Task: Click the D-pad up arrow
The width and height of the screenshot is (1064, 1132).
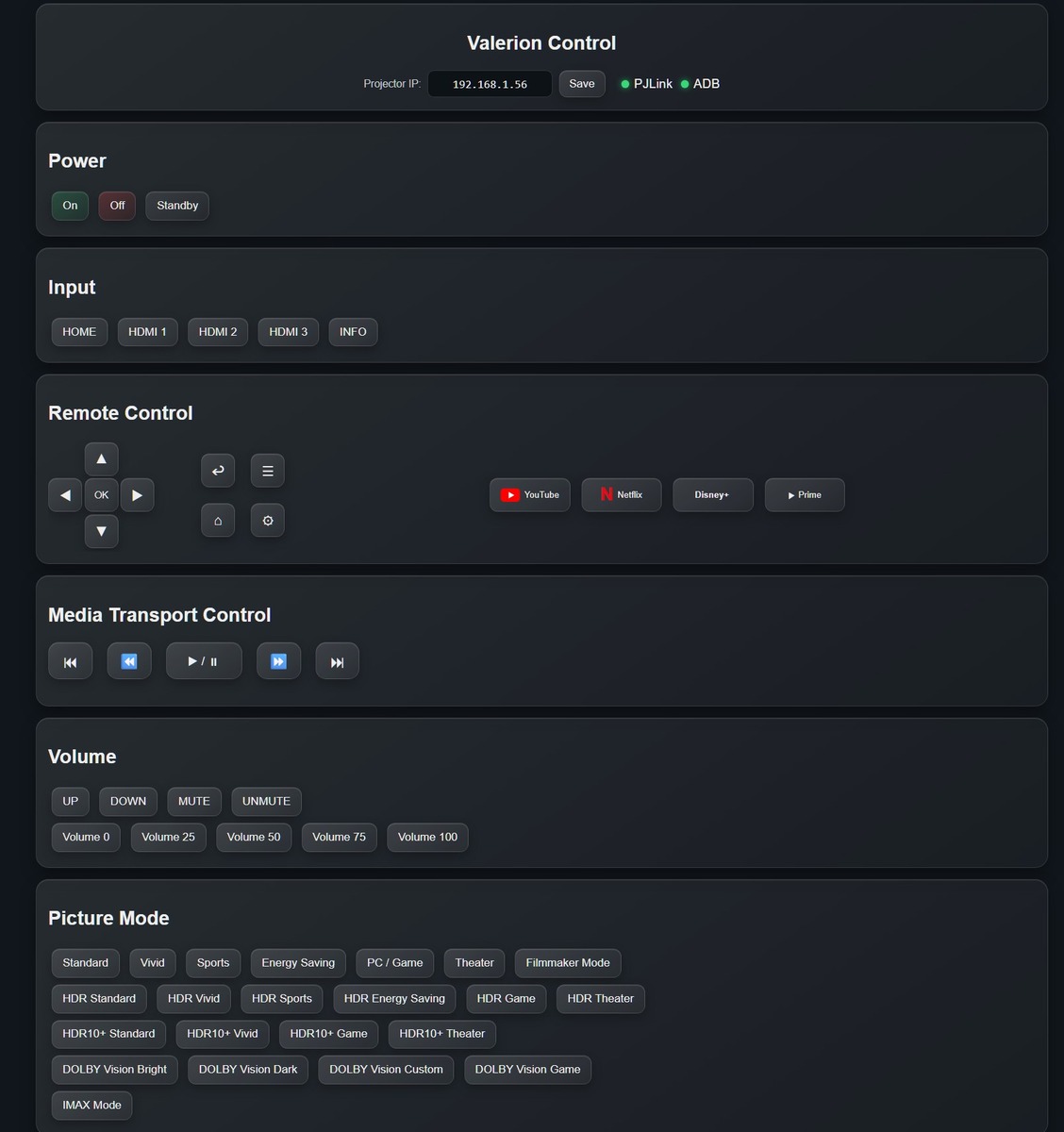Action: click(x=101, y=459)
